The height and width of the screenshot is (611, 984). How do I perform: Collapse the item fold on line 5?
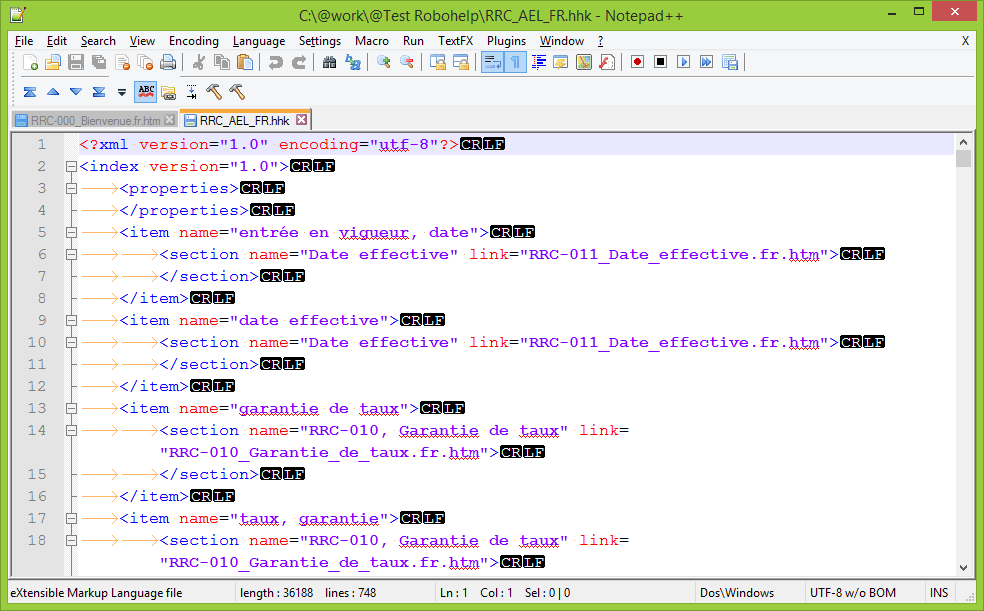[71, 233]
